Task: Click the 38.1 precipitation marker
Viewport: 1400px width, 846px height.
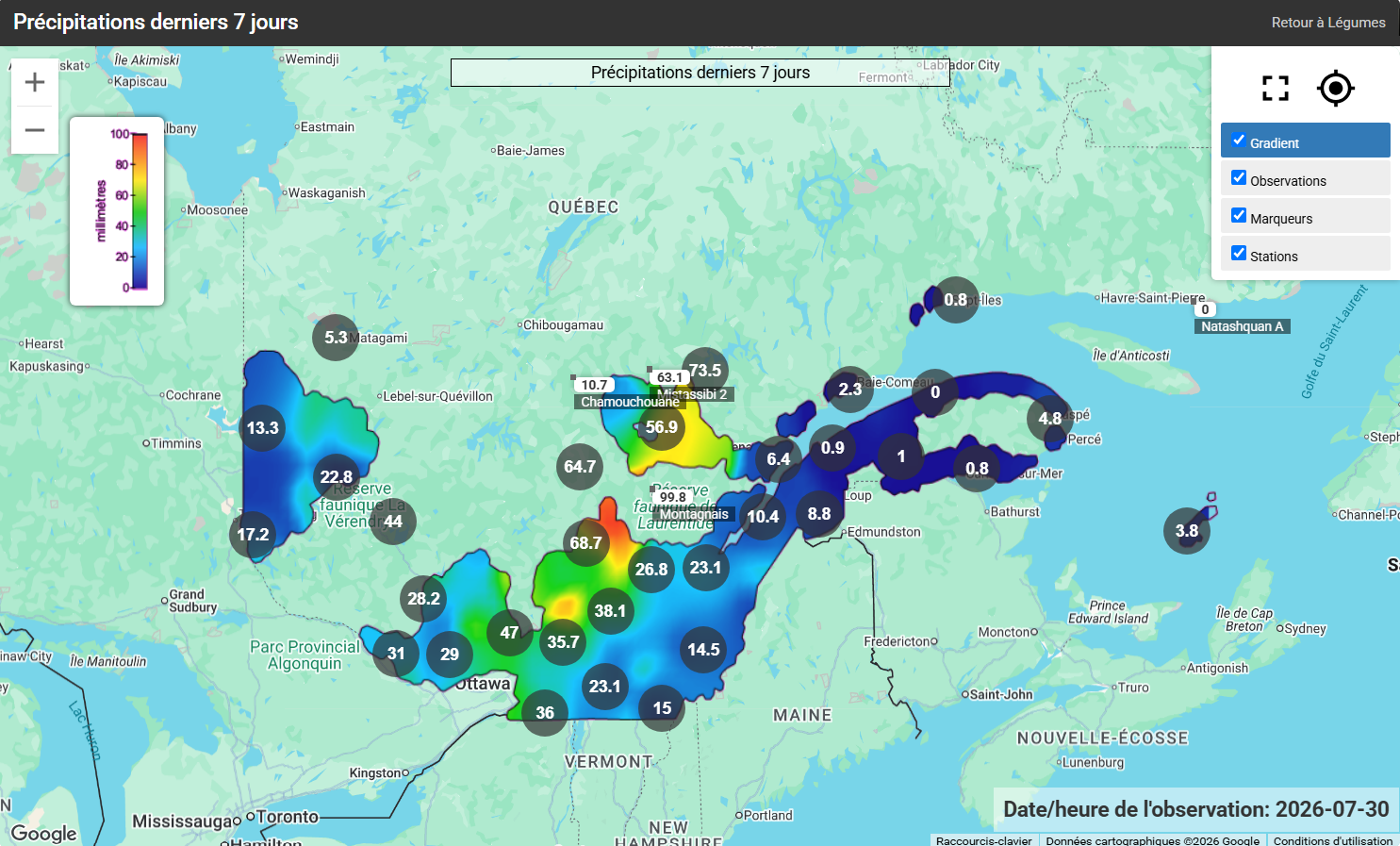Action: click(610, 611)
